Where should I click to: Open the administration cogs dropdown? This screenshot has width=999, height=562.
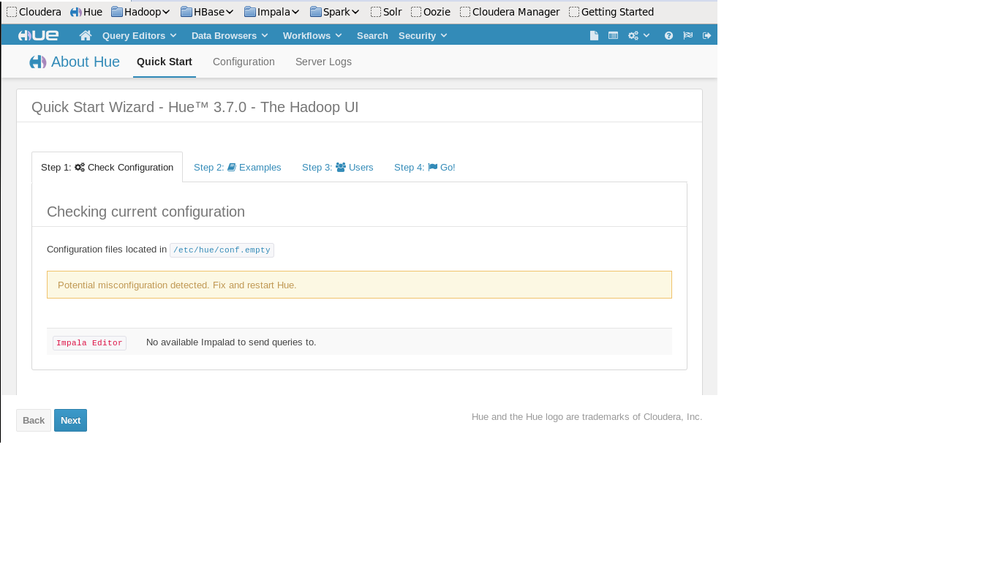[x=638, y=36]
